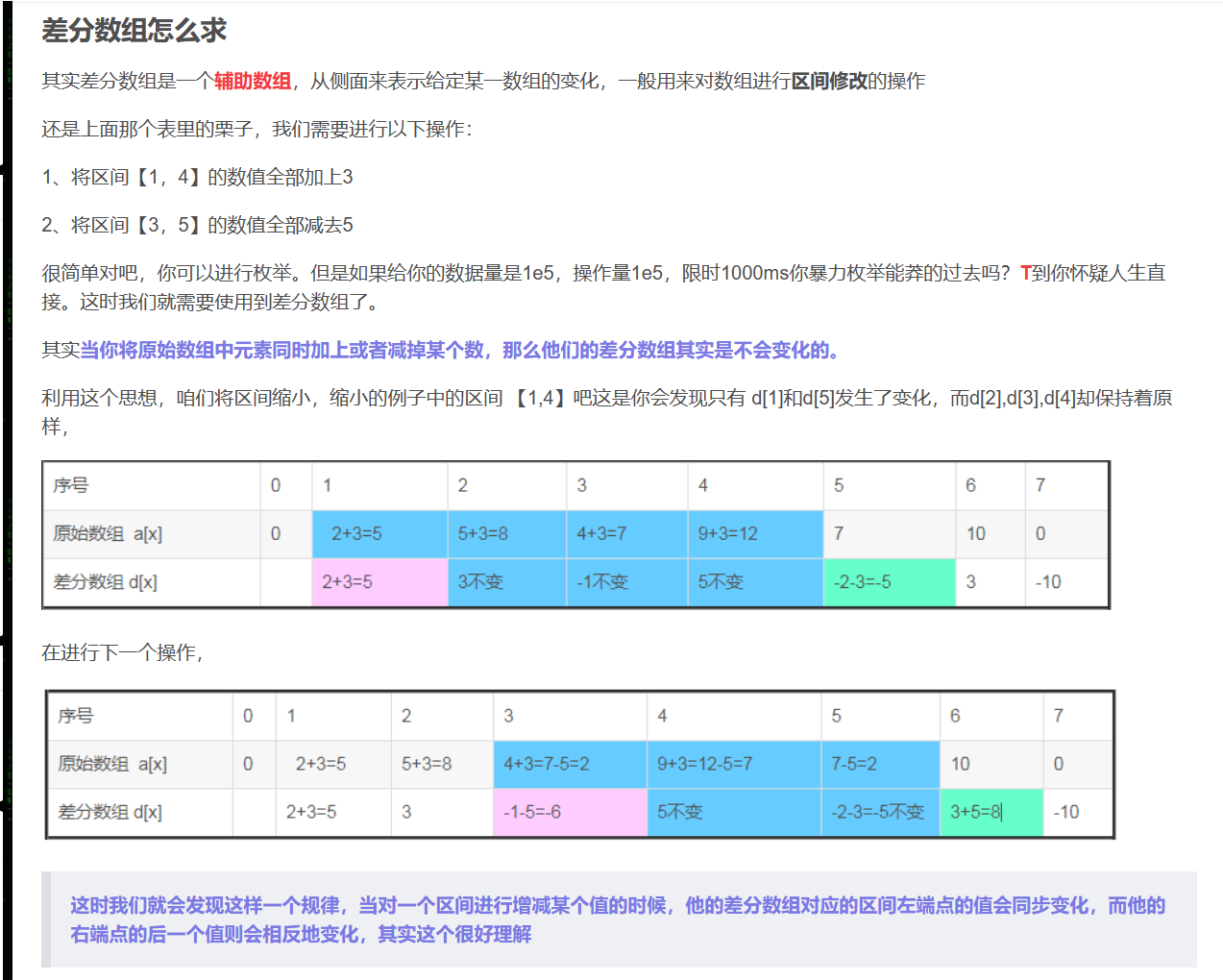Image resolution: width=1223 pixels, height=980 pixels.
Task: Click the heading 差分数组怎么求
Action: [134, 31]
